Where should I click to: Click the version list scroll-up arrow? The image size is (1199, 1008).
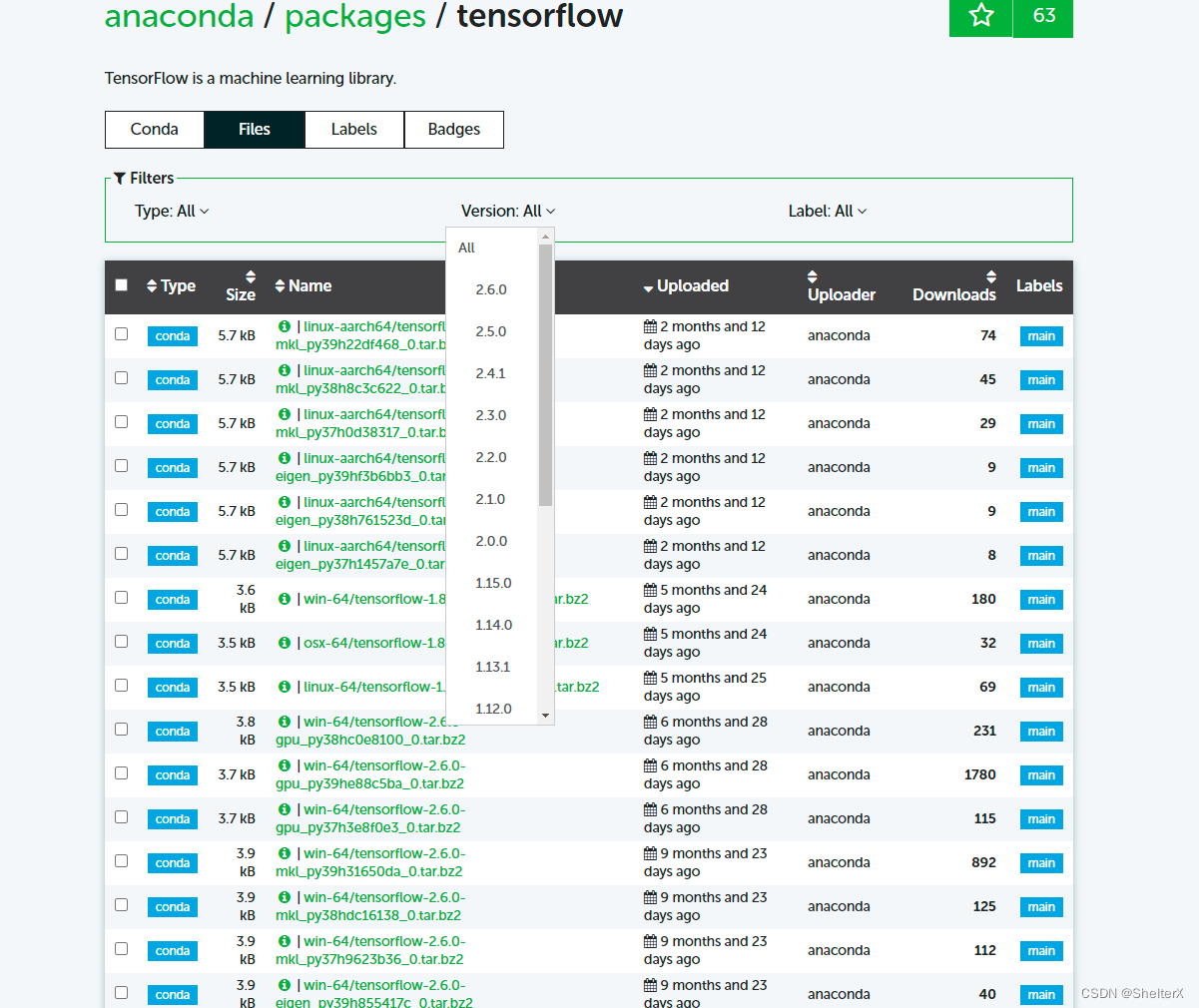545,237
